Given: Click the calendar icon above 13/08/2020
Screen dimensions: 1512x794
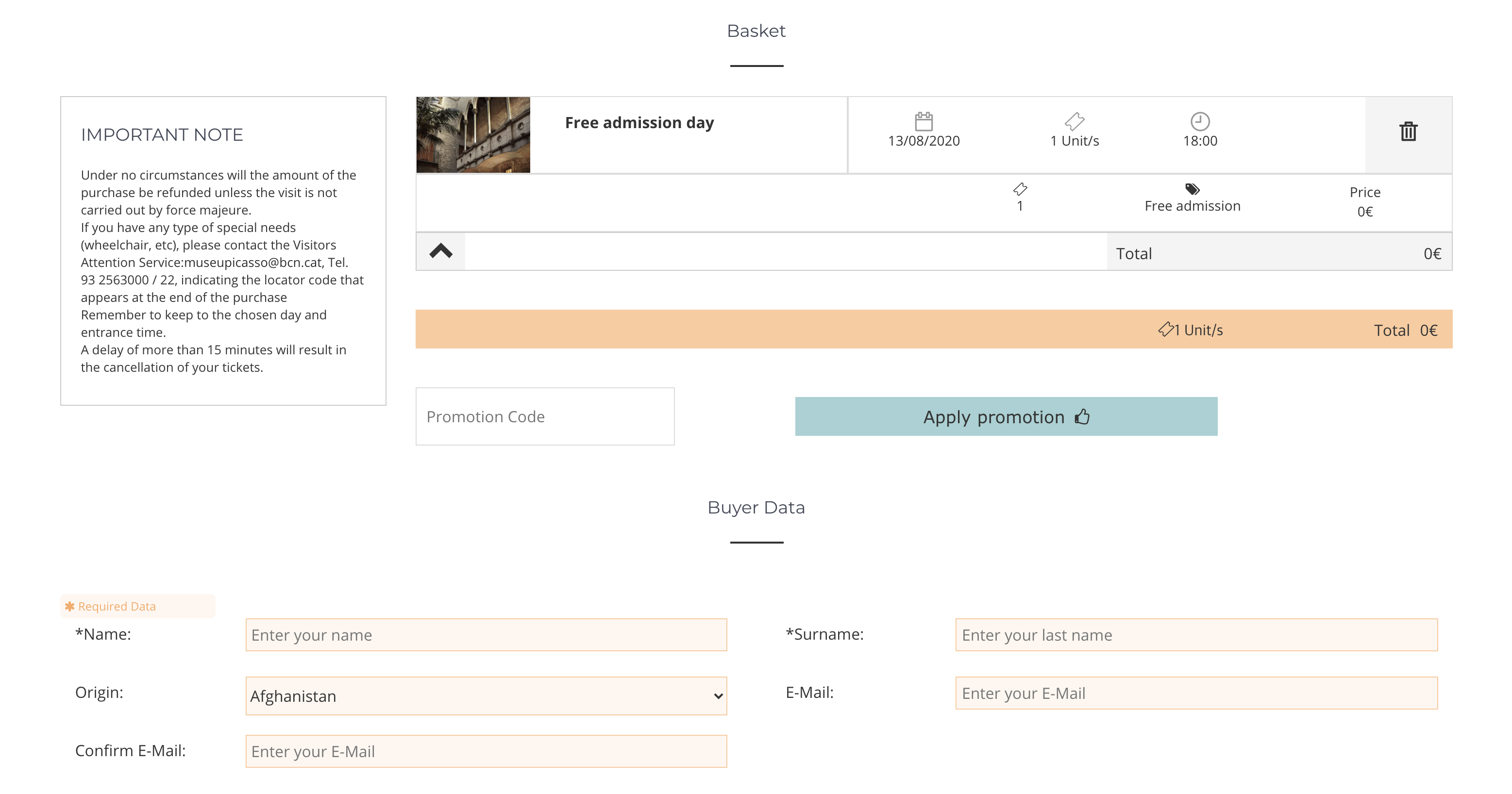Looking at the screenshot, I should [x=924, y=121].
